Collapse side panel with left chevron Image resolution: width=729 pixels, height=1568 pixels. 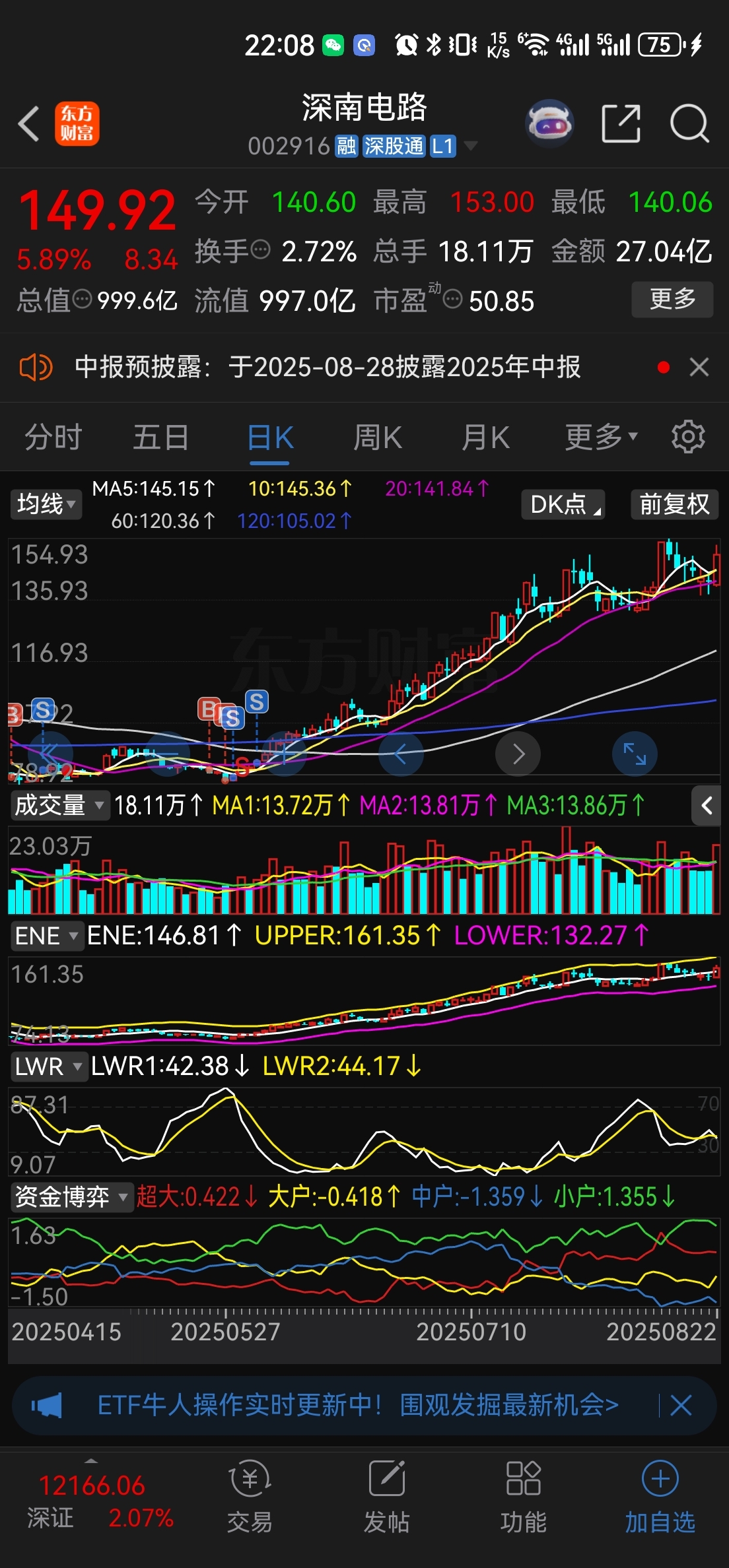pos(706,805)
